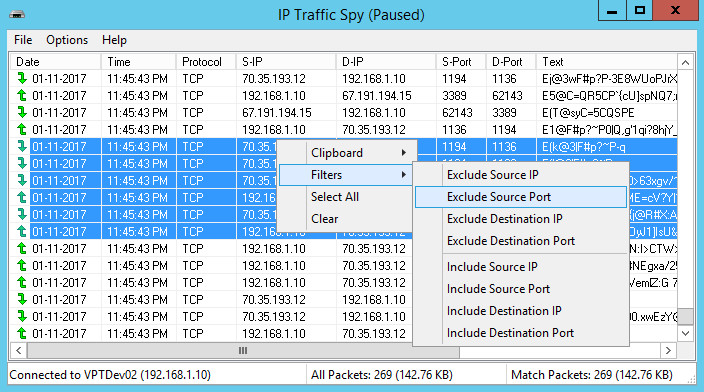Click the IP Traffic Spy app icon in title bar
The width and height of the screenshot is (704, 392).
pos(17,14)
